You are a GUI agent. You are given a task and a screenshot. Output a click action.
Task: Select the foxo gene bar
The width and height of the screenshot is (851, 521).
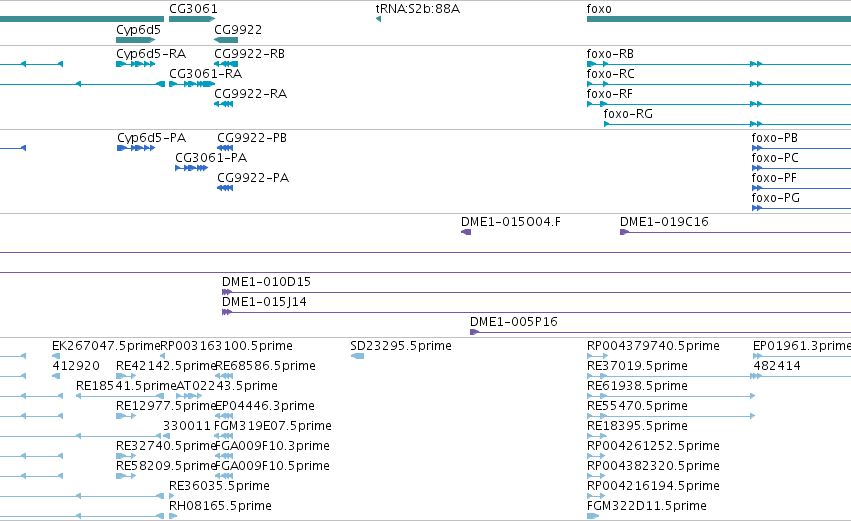pos(719,19)
